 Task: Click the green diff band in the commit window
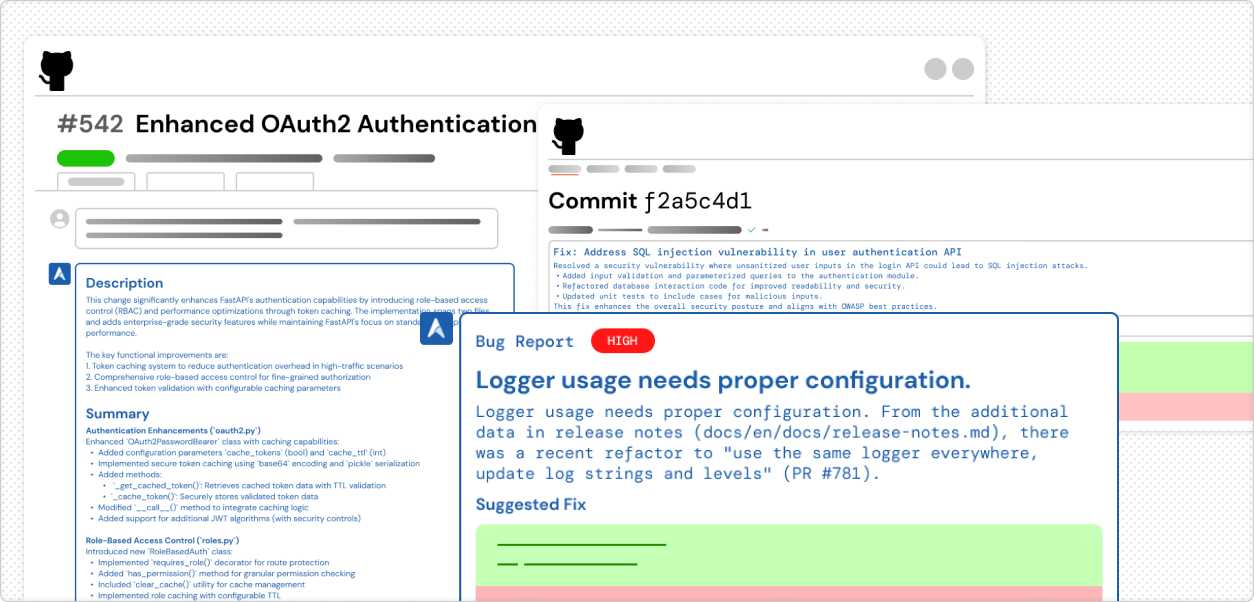[x=1186, y=367]
